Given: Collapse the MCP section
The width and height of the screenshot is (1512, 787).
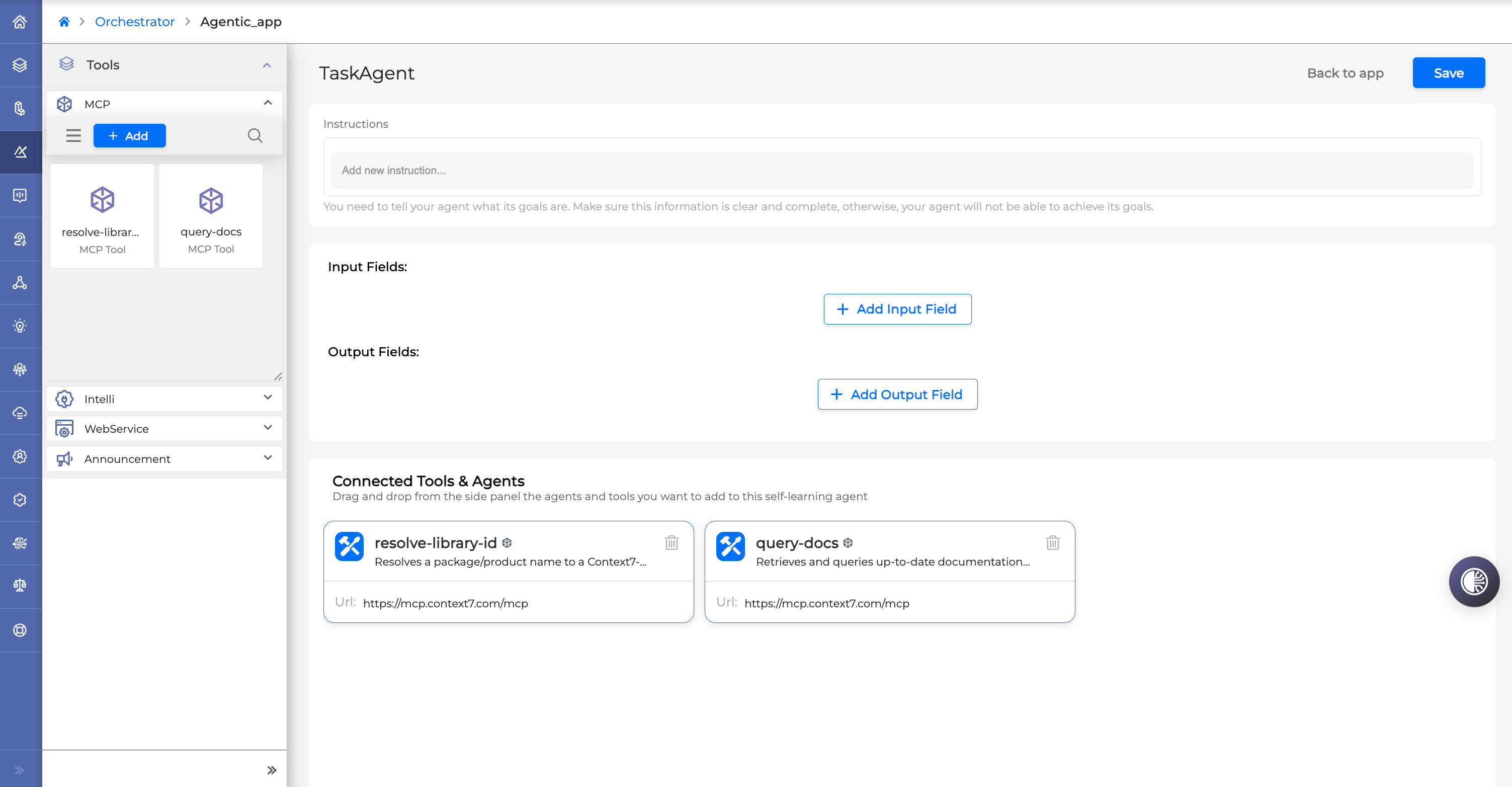Looking at the screenshot, I should tap(268, 103).
